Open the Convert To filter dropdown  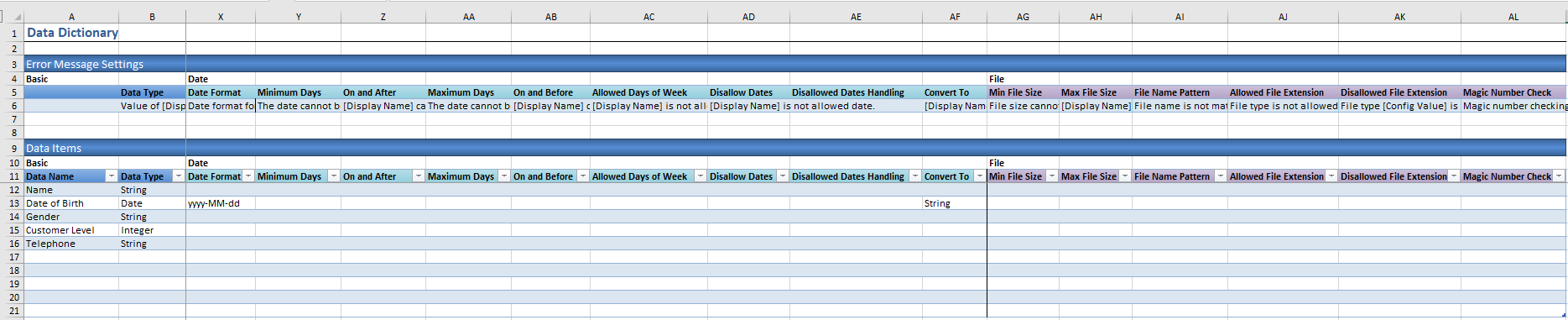pos(980,176)
